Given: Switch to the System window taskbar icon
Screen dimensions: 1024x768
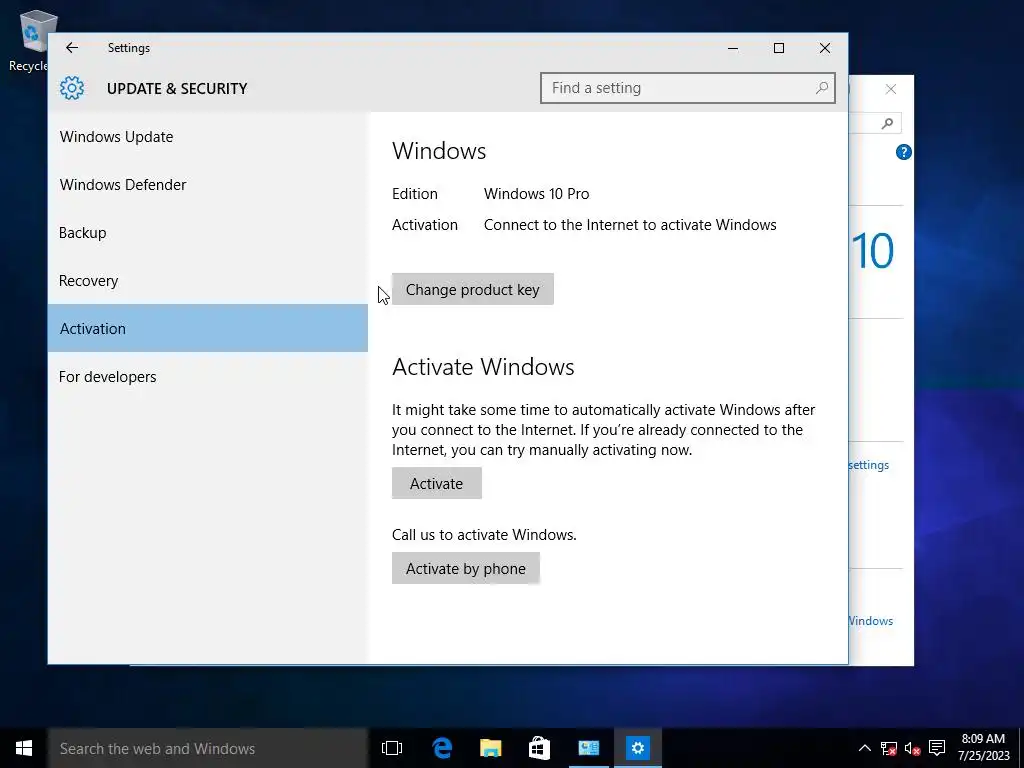Looking at the screenshot, I should (588, 748).
